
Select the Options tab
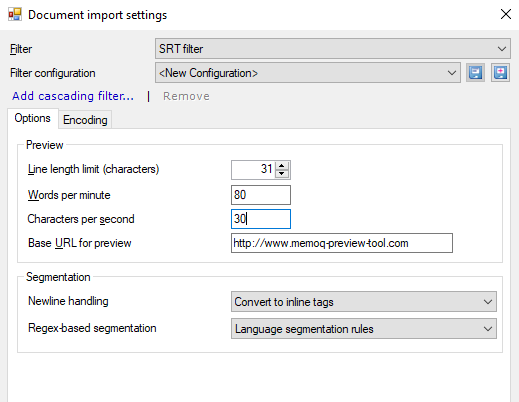coord(33,118)
